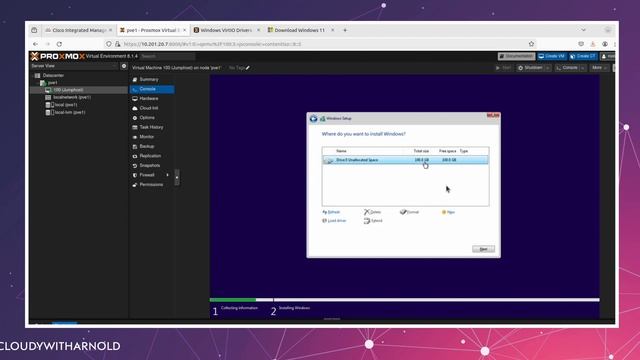Open the list all tabs chevron
Image resolution: width=640 pixels, height=360 pixels.
584,30
